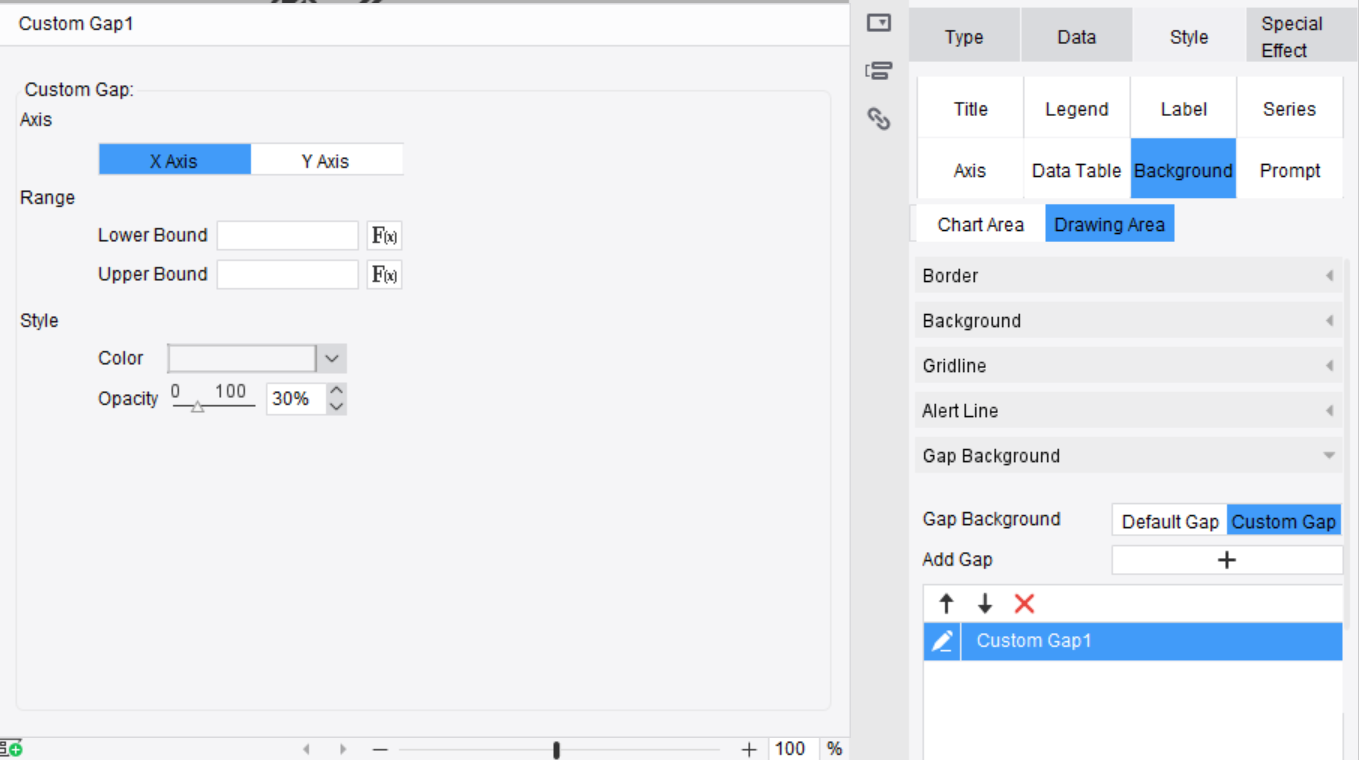
Task: Select the X Axis toggle option
Action: [x=174, y=160]
